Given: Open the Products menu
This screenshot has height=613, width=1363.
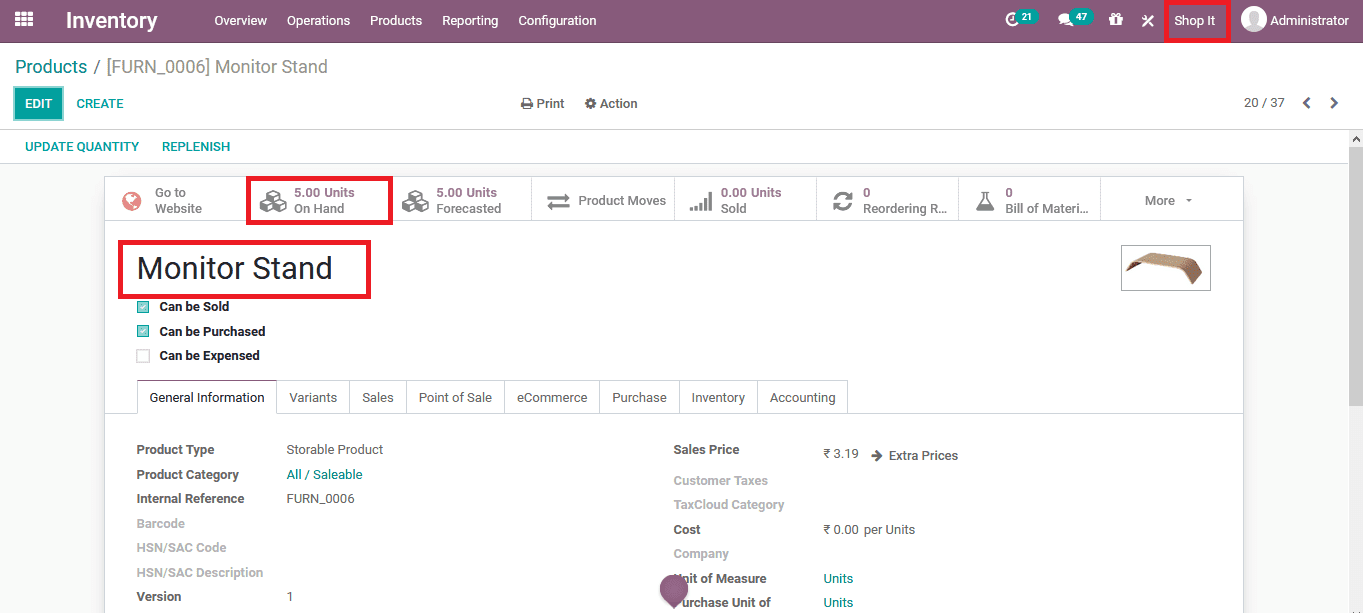Looking at the screenshot, I should point(396,20).
